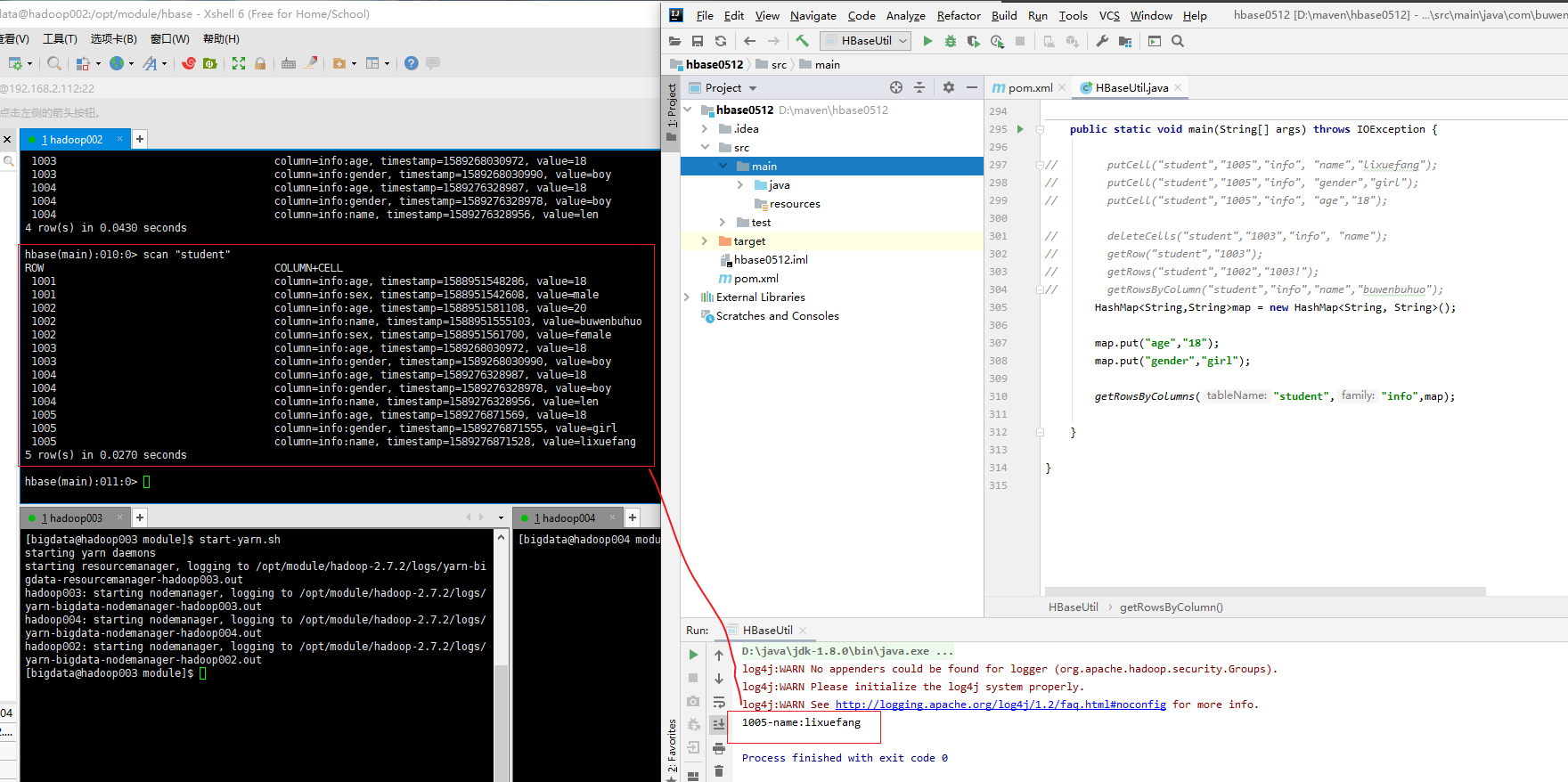Image resolution: width=1568 pixels, height=782 pixels.
Task: Click the Xshell lock screen padlock icon
Action: (260, 63)
